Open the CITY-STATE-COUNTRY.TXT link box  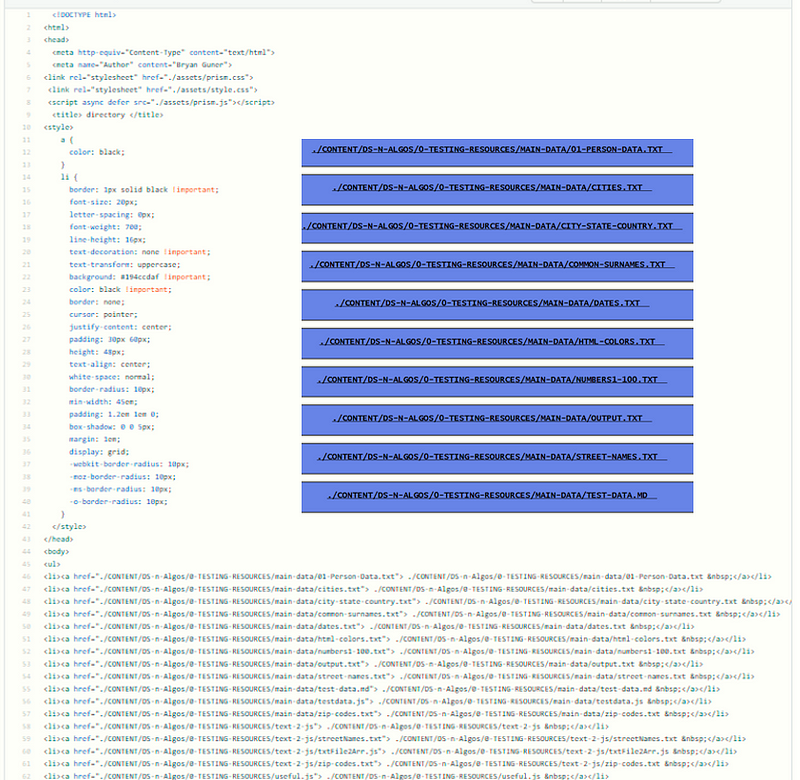[x=497, y=228]
